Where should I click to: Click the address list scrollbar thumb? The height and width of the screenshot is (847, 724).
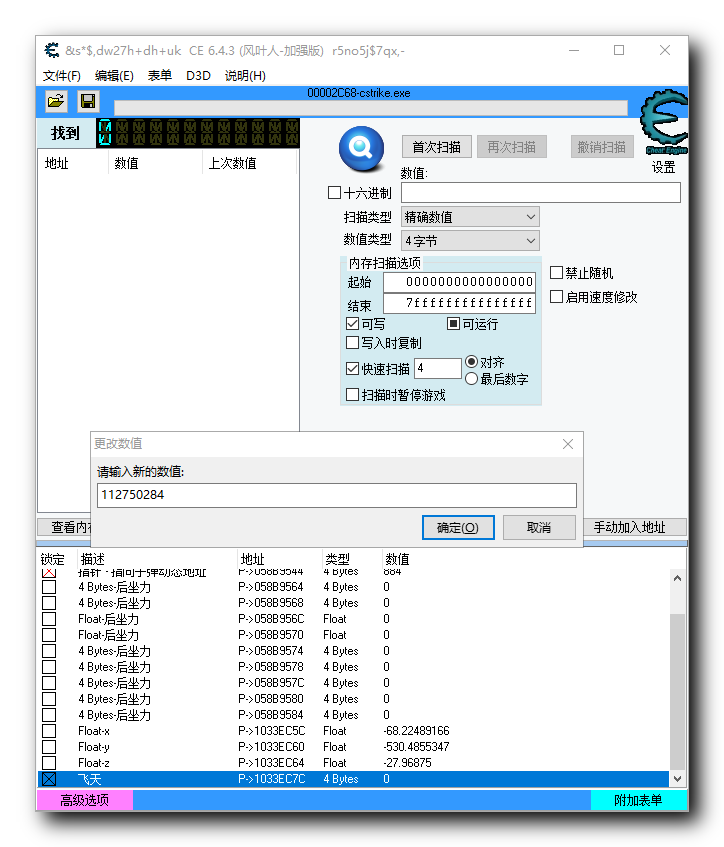678,691
